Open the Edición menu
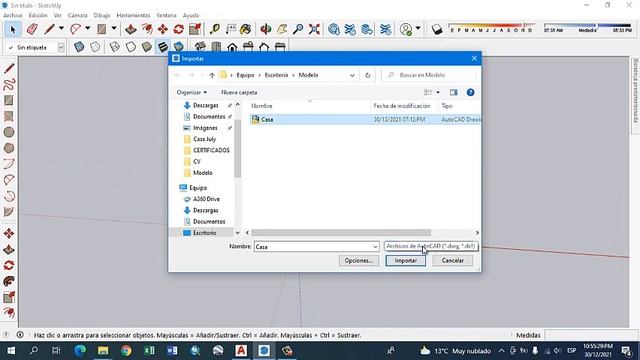 pyautogui.click(x=38, y=15)
